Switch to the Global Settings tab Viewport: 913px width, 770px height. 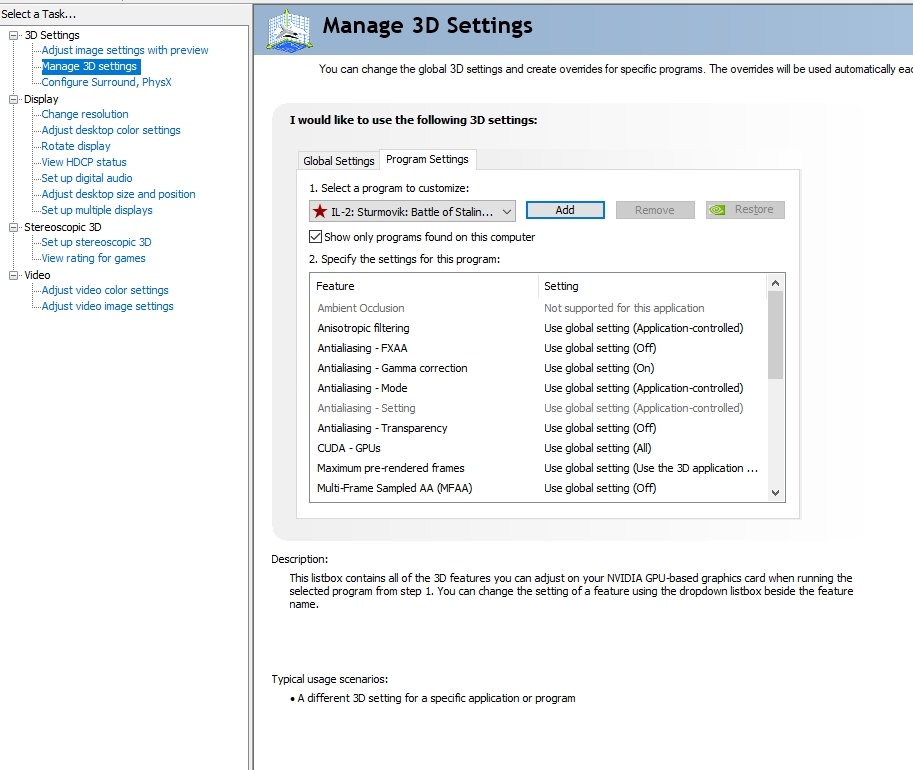point(338,161)
